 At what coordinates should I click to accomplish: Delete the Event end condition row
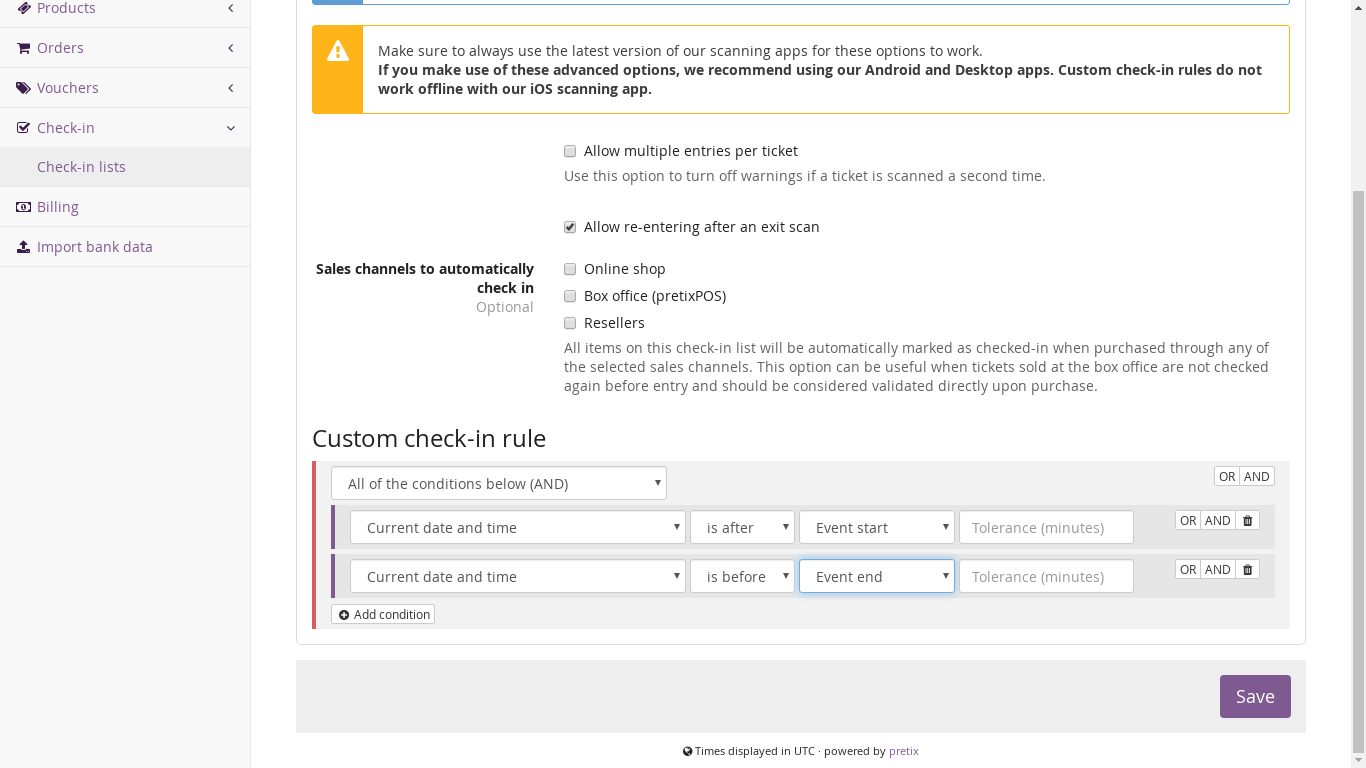pos(1247,569)
